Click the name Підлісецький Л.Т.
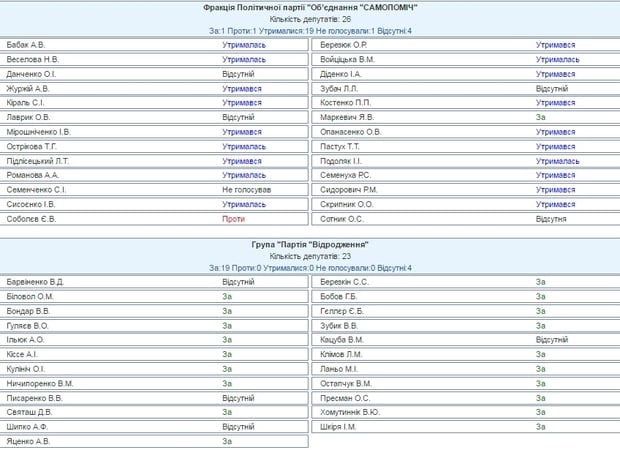This screenshot has height=450, width=620. coord(38,160)
